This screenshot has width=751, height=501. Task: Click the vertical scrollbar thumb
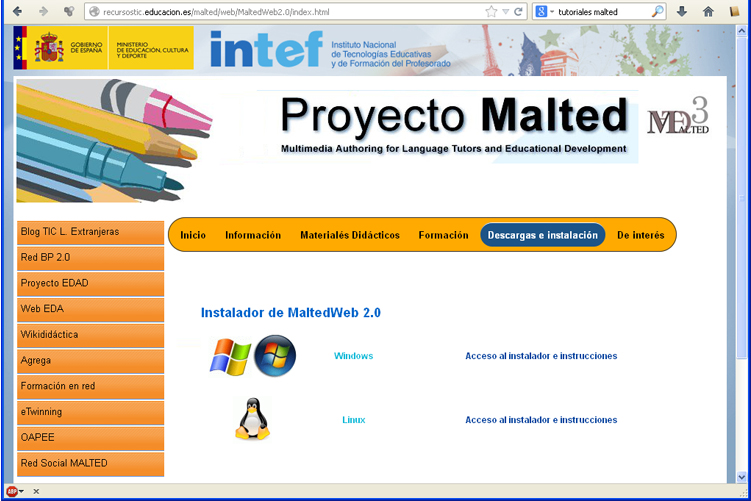pyautogui.click(x=741, y=197)
